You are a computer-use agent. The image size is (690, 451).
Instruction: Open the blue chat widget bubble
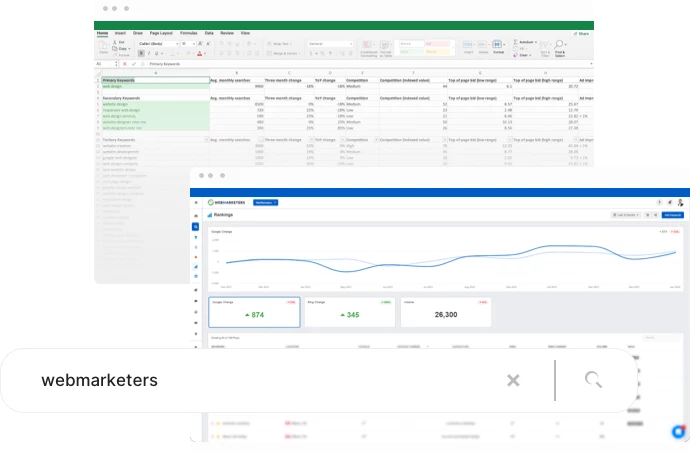tap(679, 432)
